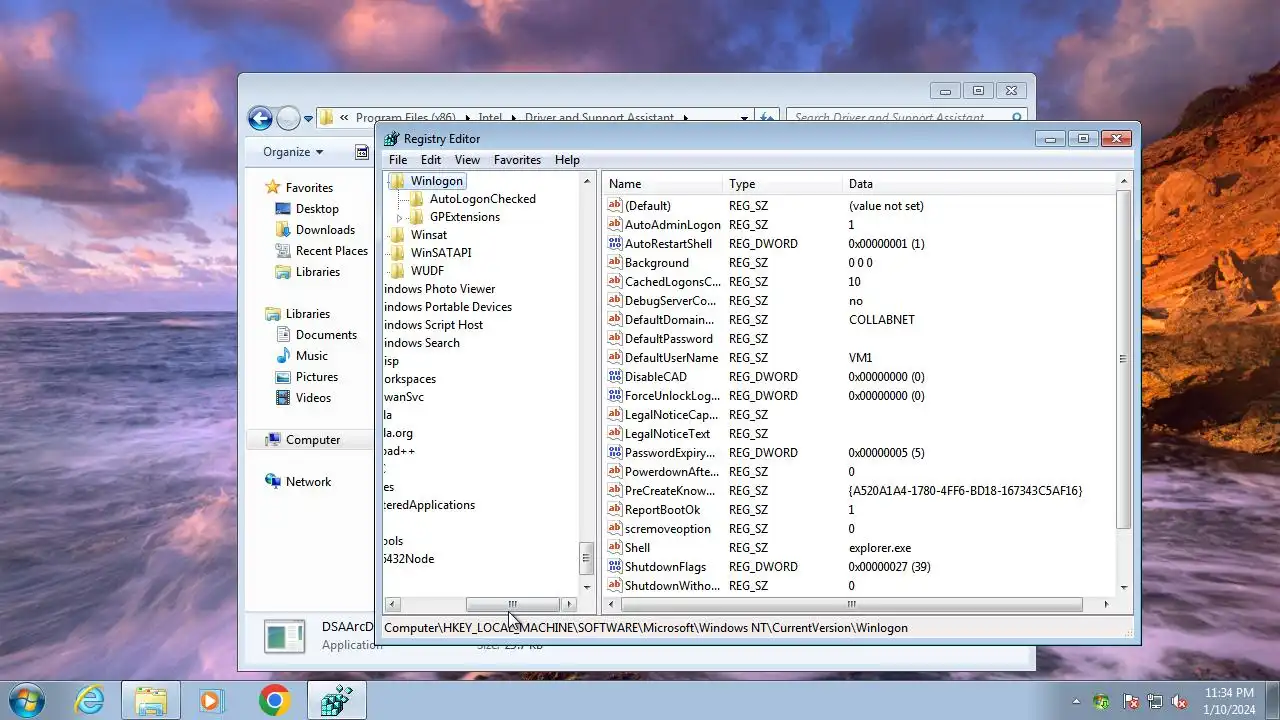The image size is (1280, 720).
Task: Click the values pane scroll down arrow
Action: [1123, 587]
